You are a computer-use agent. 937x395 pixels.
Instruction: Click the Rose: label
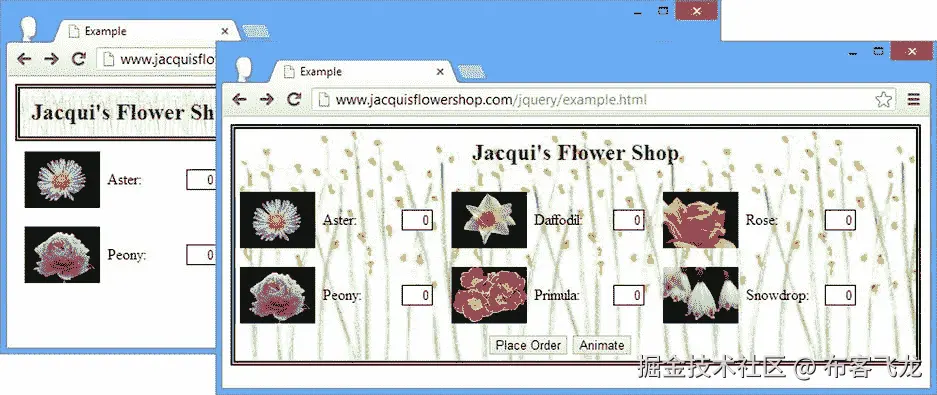(761, 220)
